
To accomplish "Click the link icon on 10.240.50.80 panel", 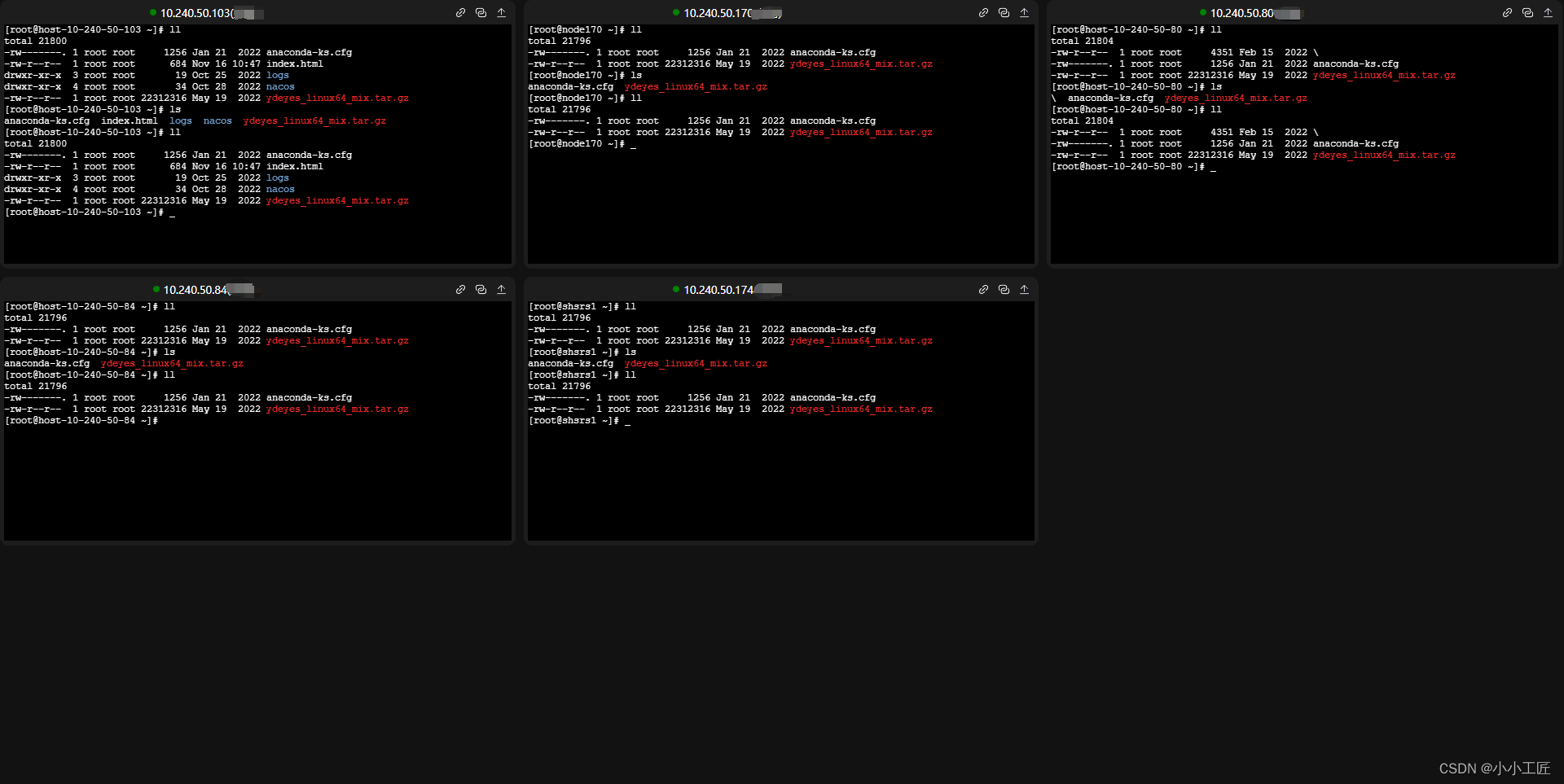I will (x=1507, y=13).
